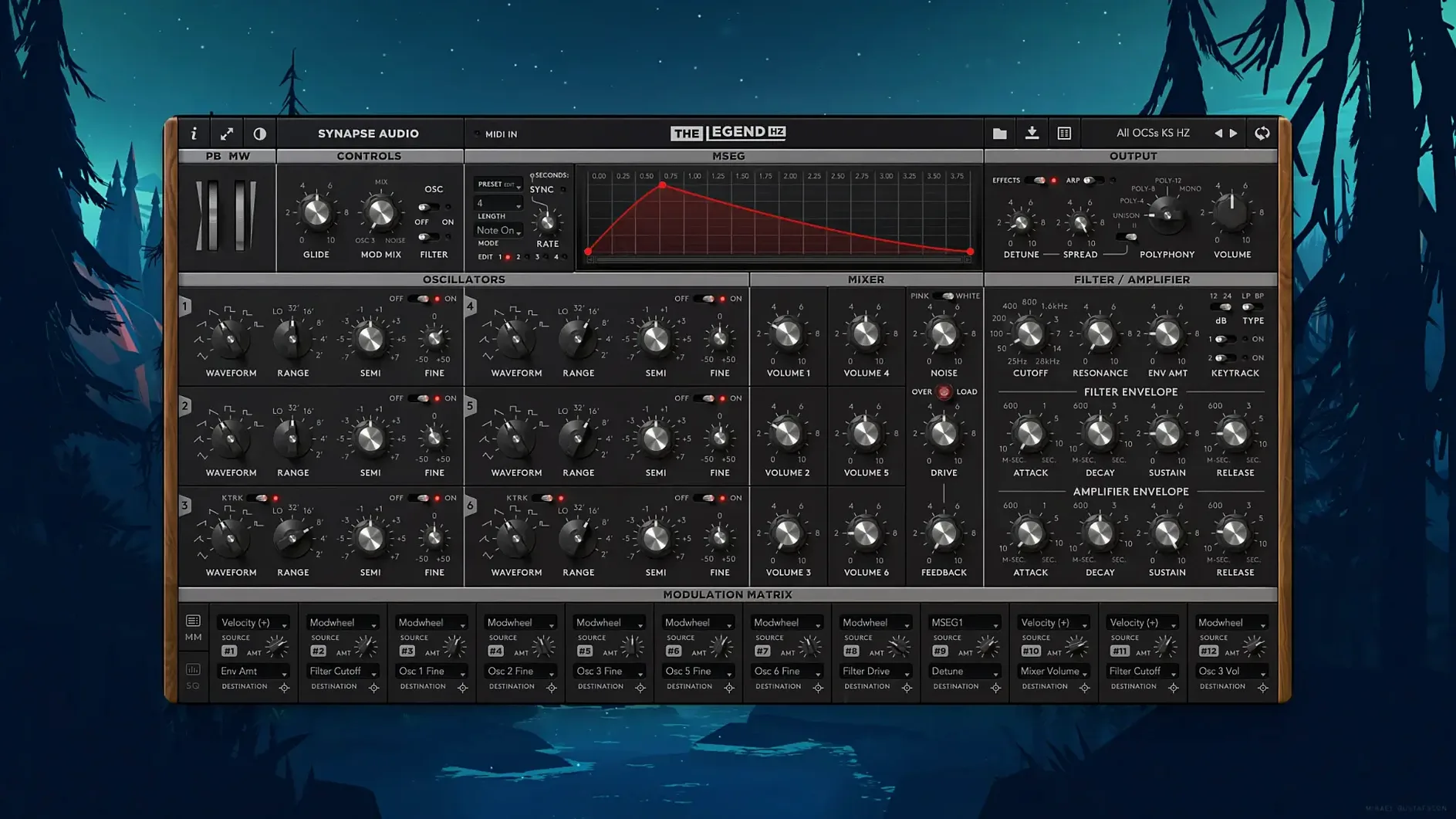The image size is (1456, 819).
Task: Click the MSEG SYNC label
Action: pyautogui.click(x=542, y=190)
